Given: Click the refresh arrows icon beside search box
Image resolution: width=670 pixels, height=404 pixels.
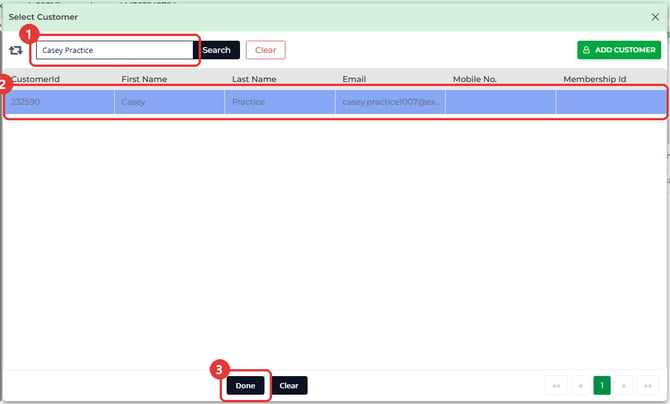Looking at the screenshot, I should point(16,50).
